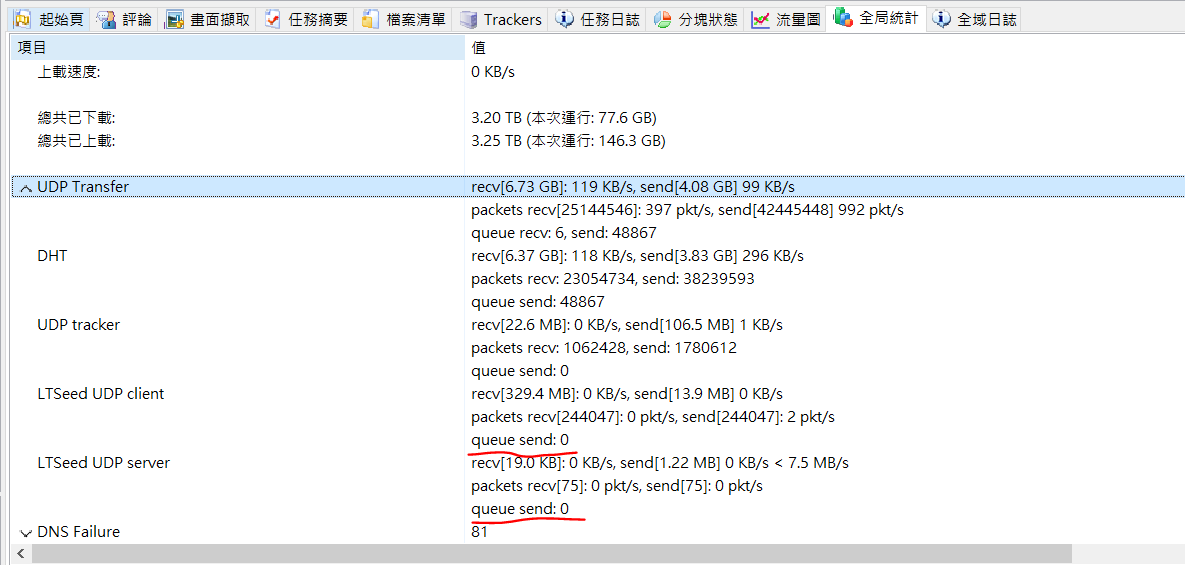Select the 總共已下載 row
This screenshot has height=565, width=1185.
(x=76, y=118)
